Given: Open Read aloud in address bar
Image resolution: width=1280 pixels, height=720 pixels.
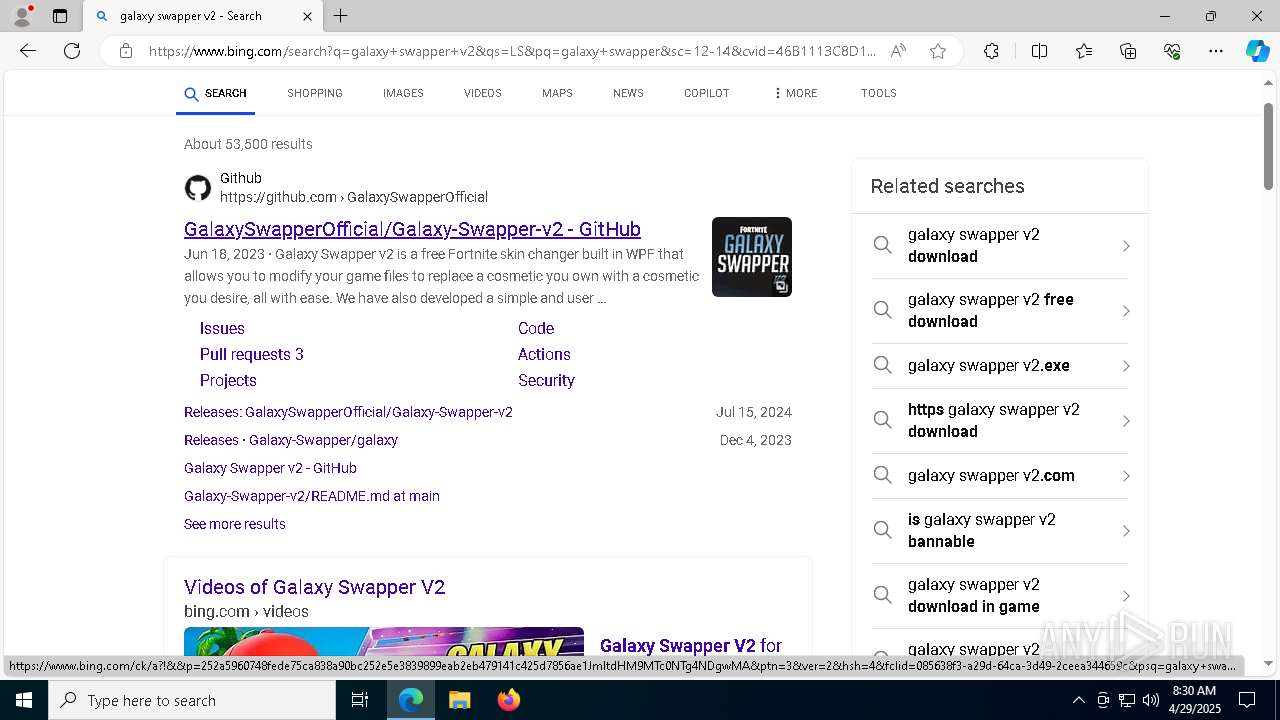Looking at the screenshot, I should (x=898, y=51).
